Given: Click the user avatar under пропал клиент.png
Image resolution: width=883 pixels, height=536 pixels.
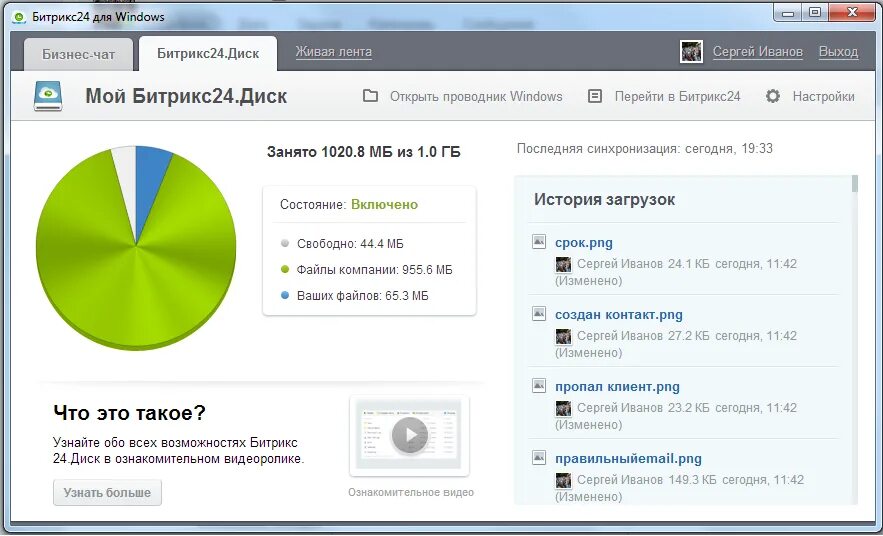Looking at the screenshot, I should pyautogui.click(x=563, y=408).
